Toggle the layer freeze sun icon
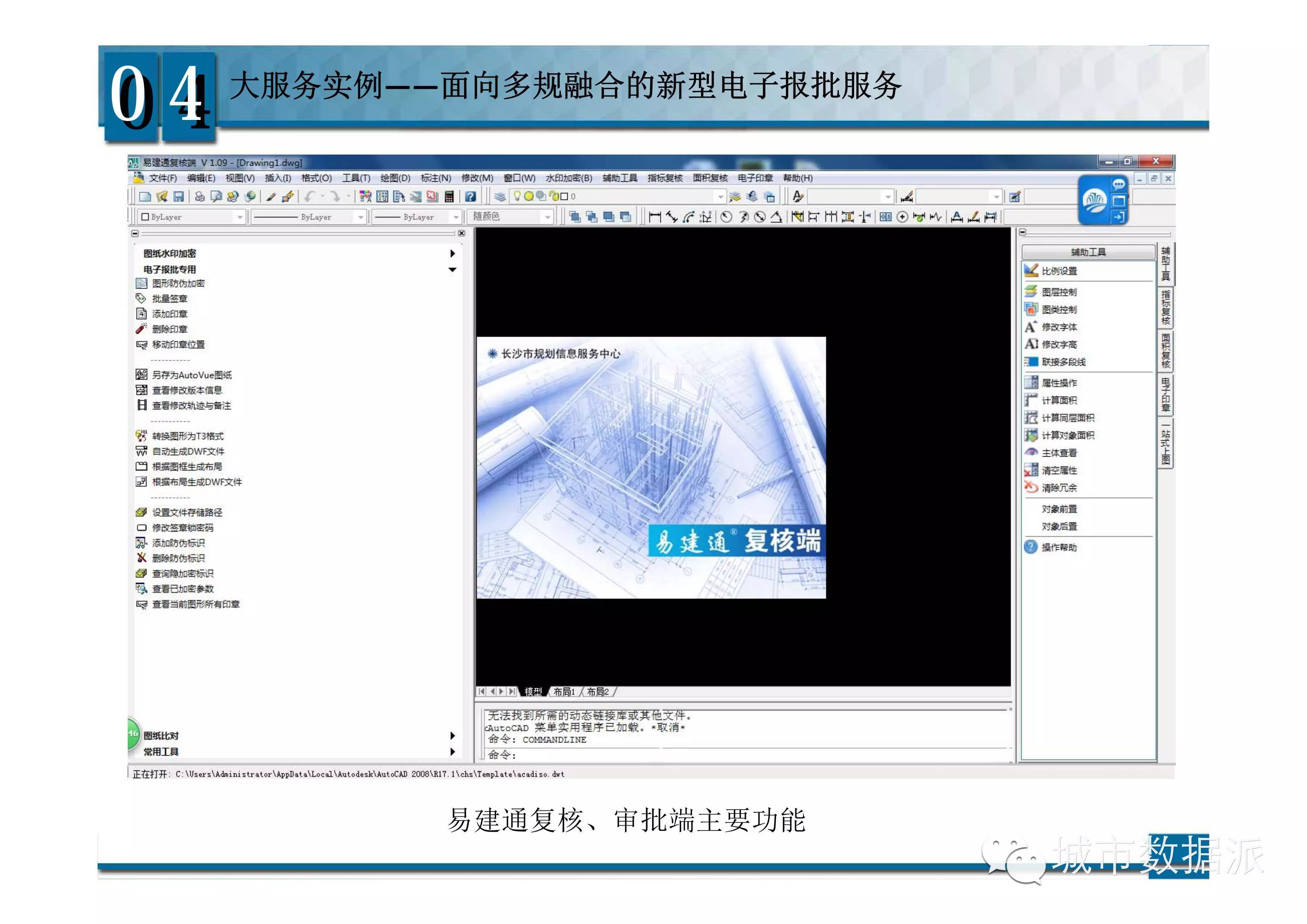1307x924 pixels. [x=529, y=196]
